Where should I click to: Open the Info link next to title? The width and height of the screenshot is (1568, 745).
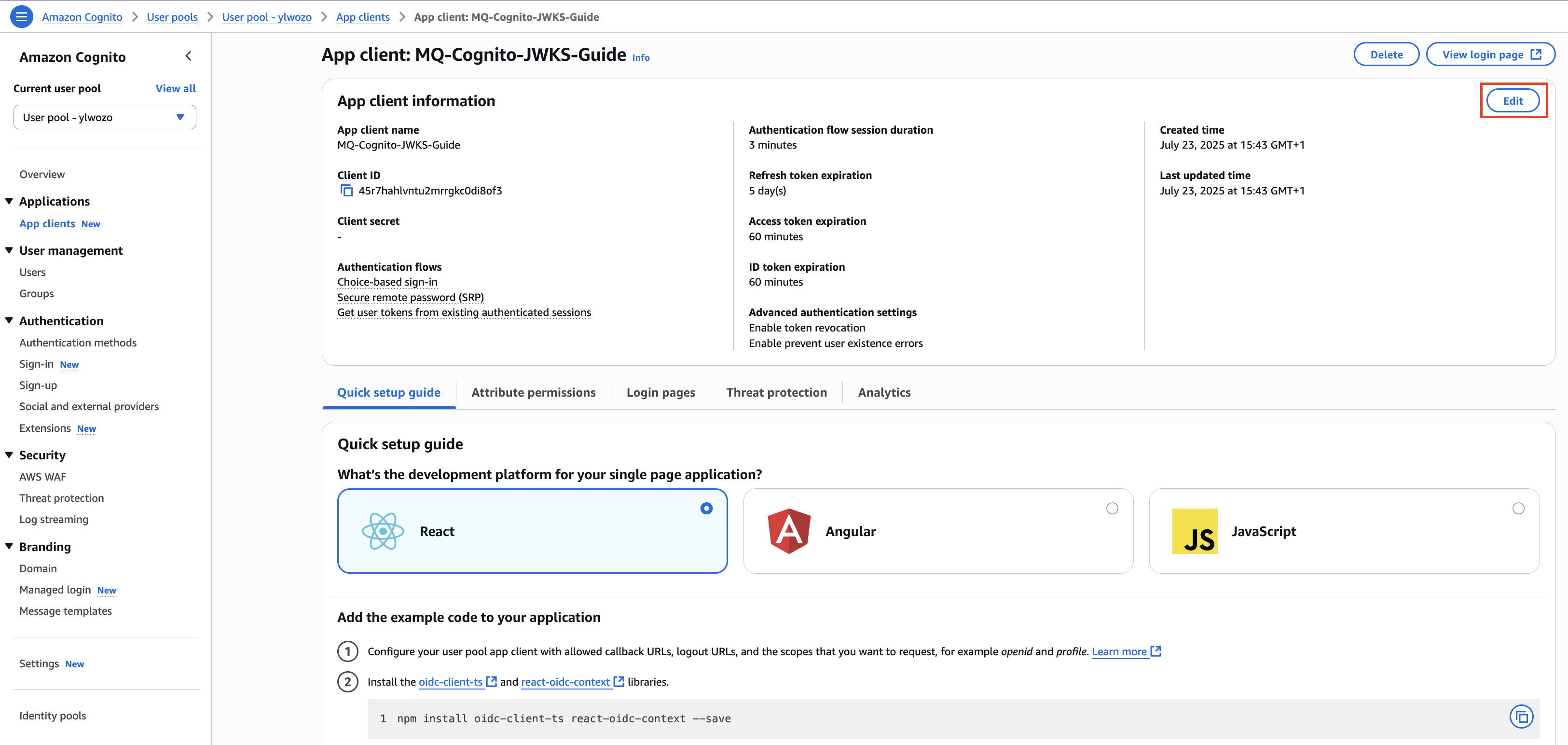coord(640,57)
